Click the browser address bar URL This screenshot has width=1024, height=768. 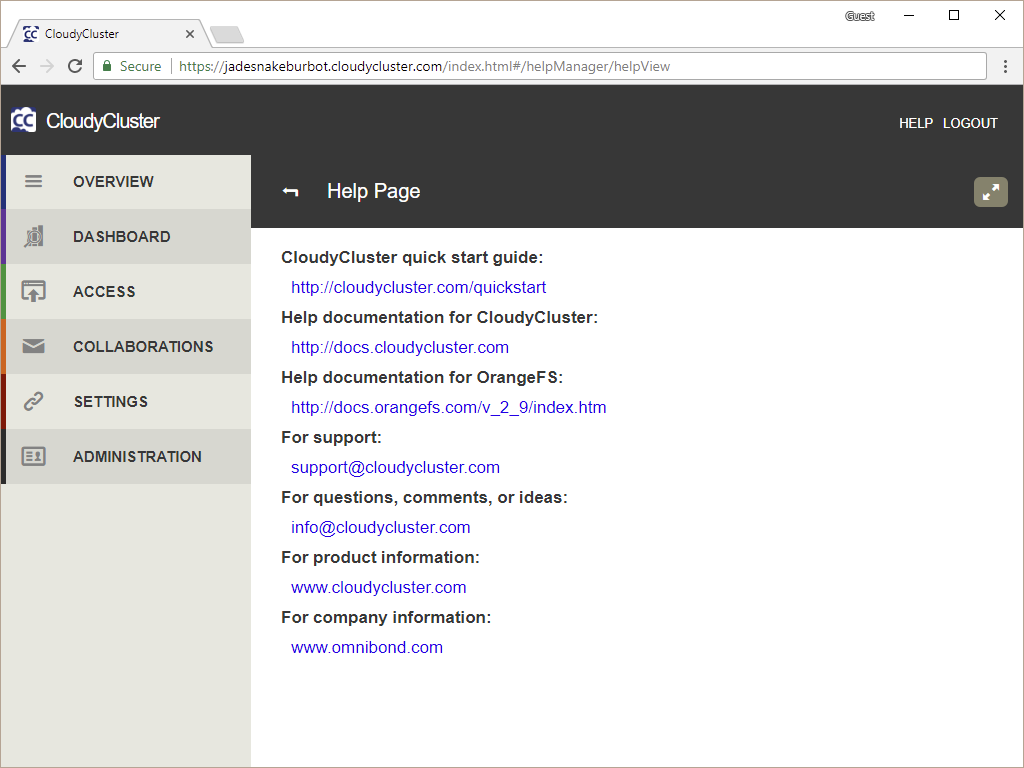tap(424, 66)
